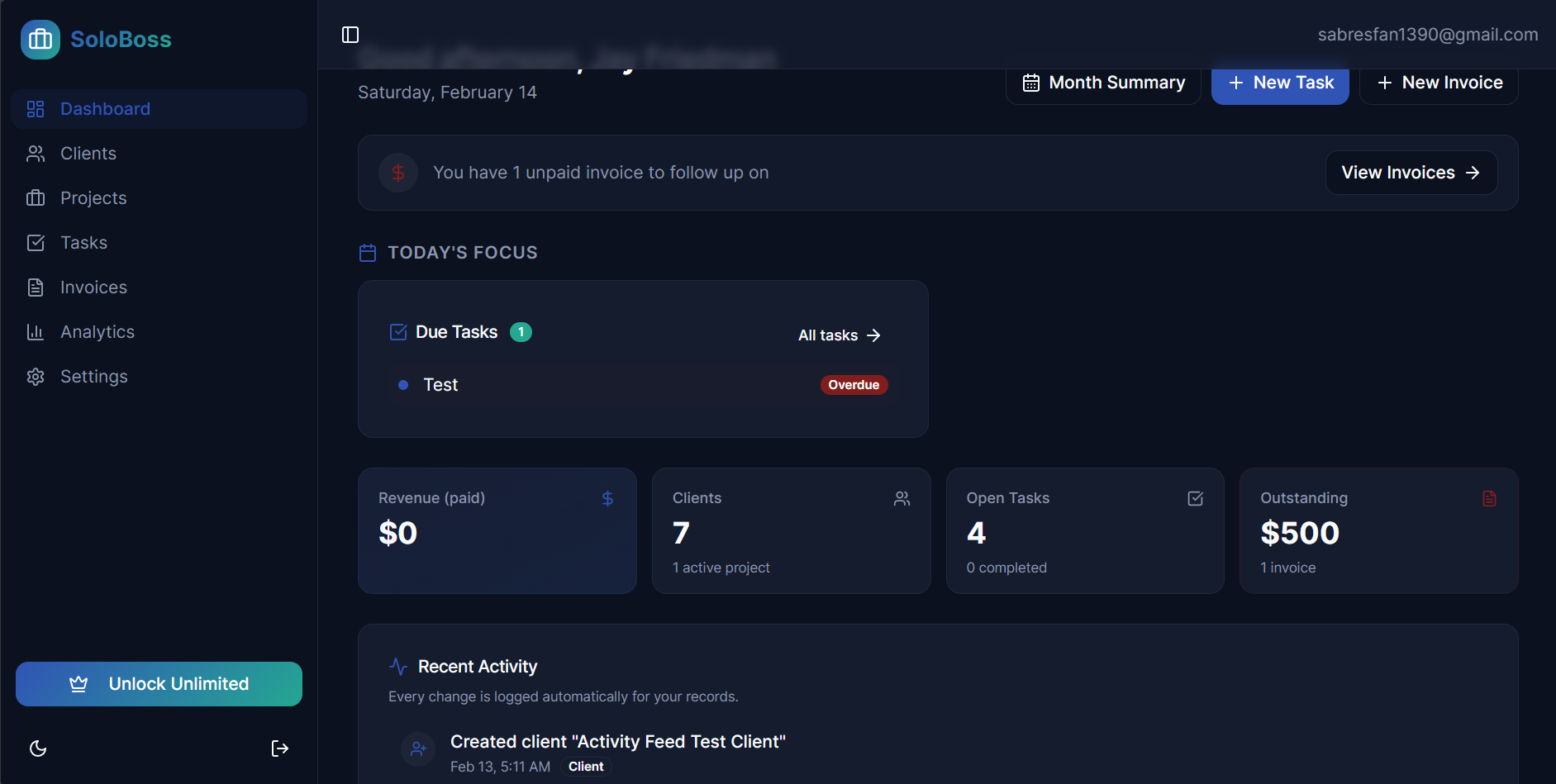Click the SoloBoss briefcase logo

click(40, 39)
